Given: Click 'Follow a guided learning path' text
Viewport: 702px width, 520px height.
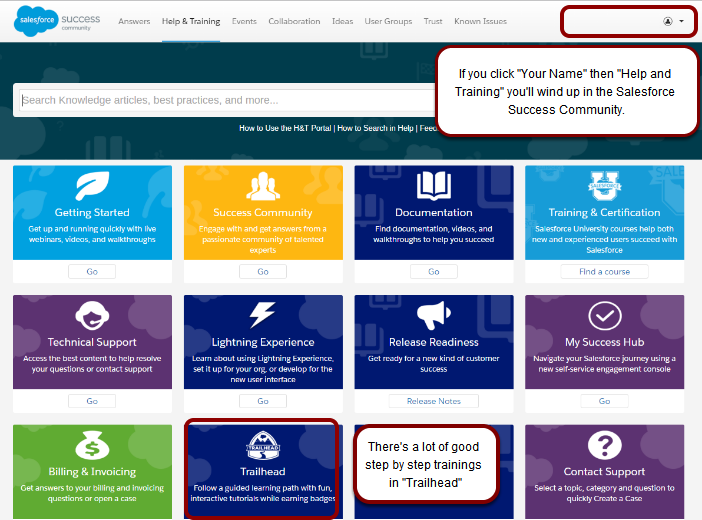Looking at the screenshot, I should [263, 493].
